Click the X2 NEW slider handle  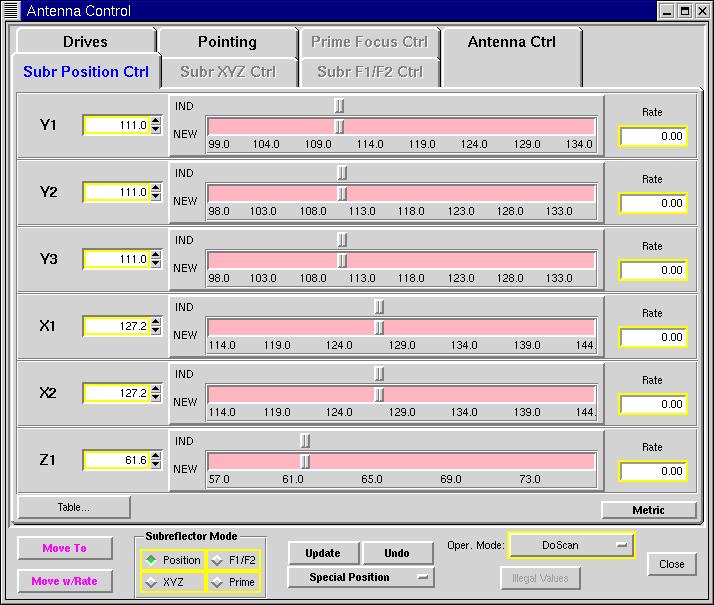379,394
